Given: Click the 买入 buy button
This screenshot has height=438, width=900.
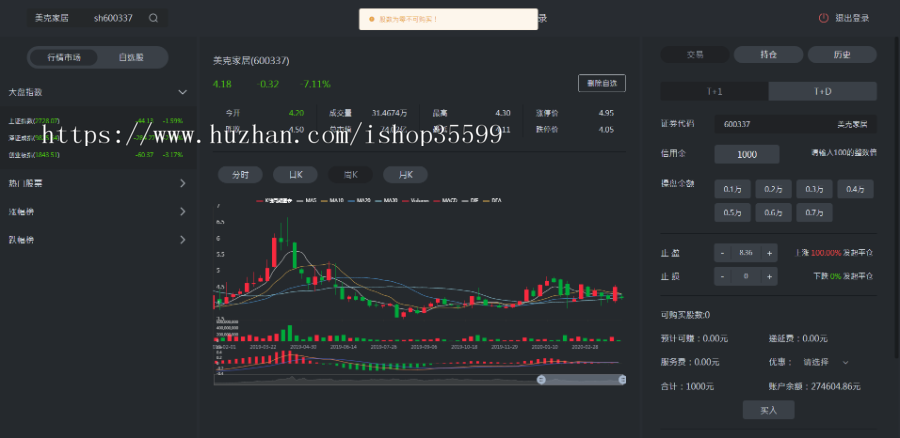Looking at the screenshot, I should [x=769, y=410].
